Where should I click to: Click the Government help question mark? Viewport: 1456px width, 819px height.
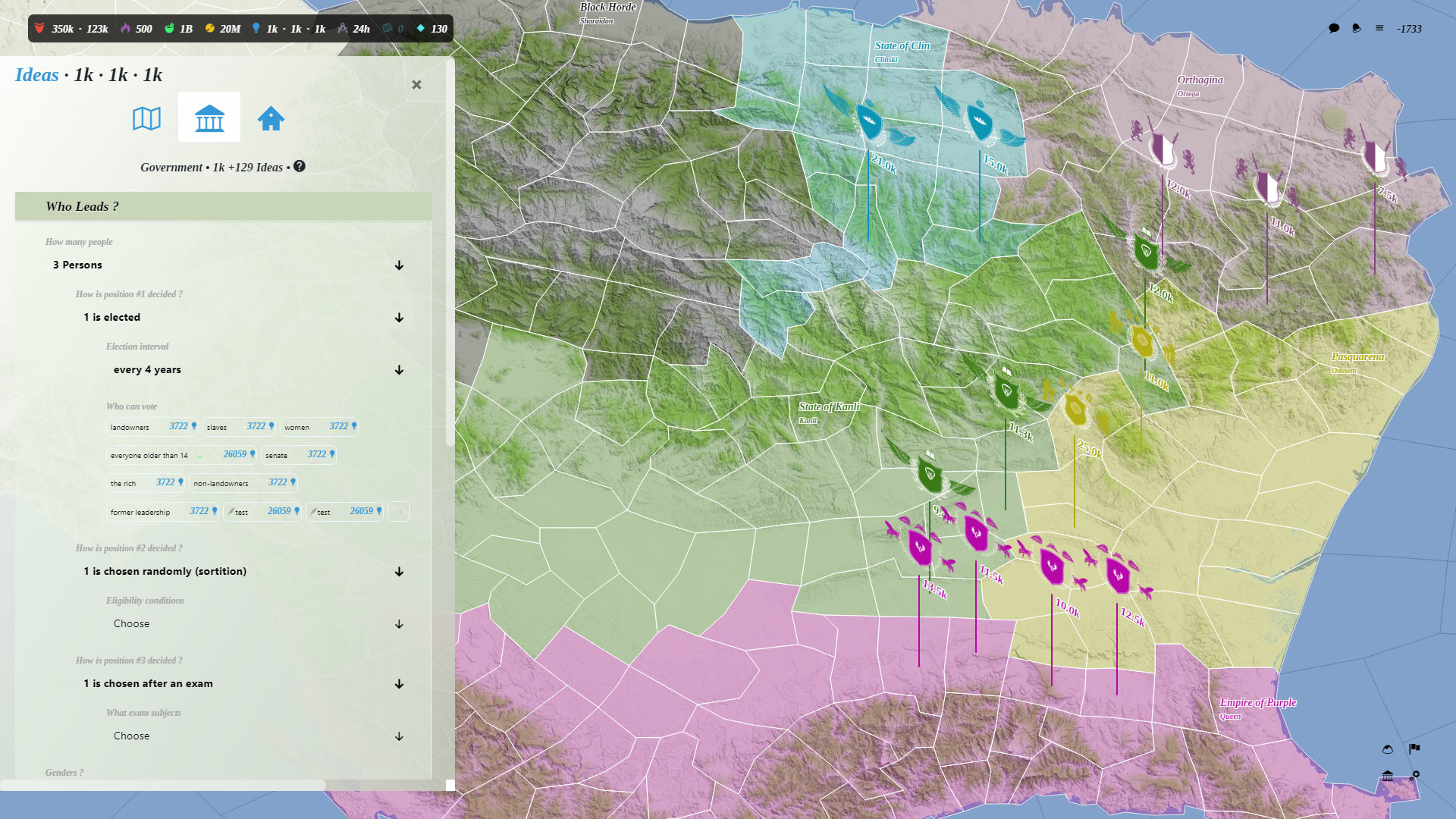[x=300, y=166]
